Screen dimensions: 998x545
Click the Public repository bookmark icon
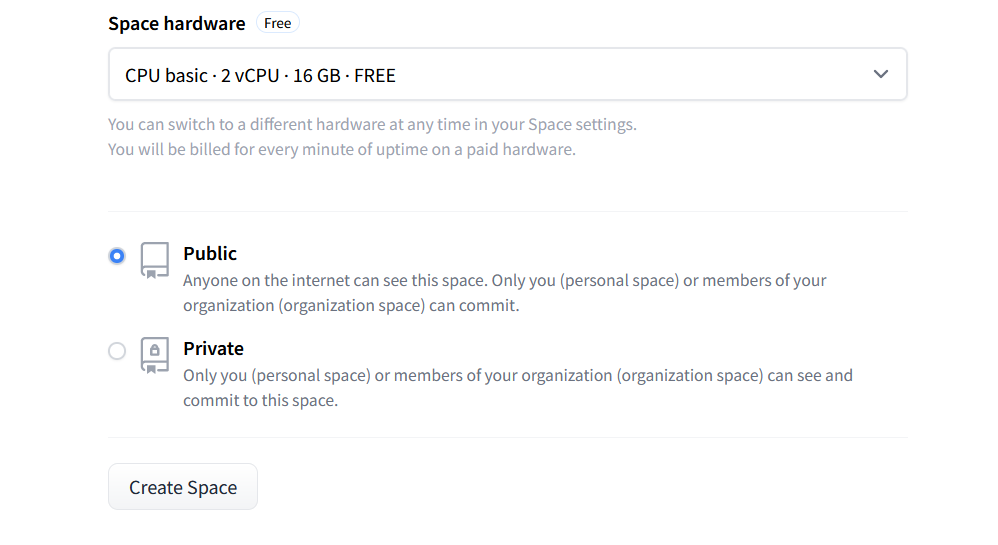[154, 259]
